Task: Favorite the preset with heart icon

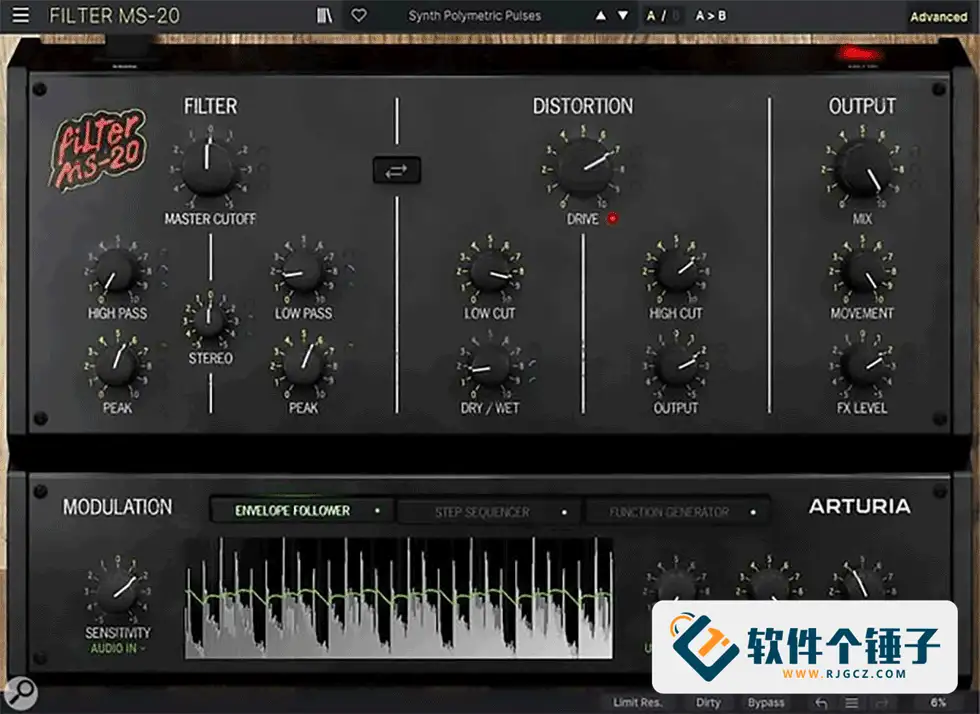Action: pyautogui.click(x=359, y=15)
